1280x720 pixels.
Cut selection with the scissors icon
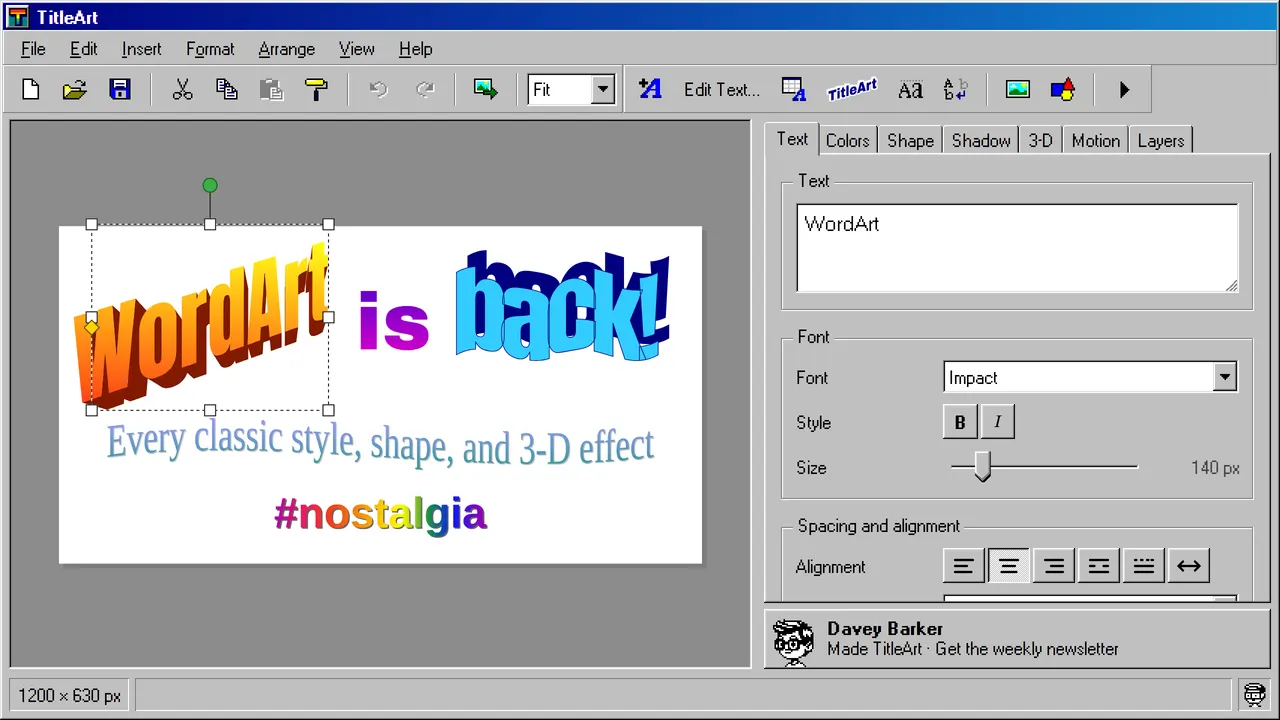click(182, 90)
